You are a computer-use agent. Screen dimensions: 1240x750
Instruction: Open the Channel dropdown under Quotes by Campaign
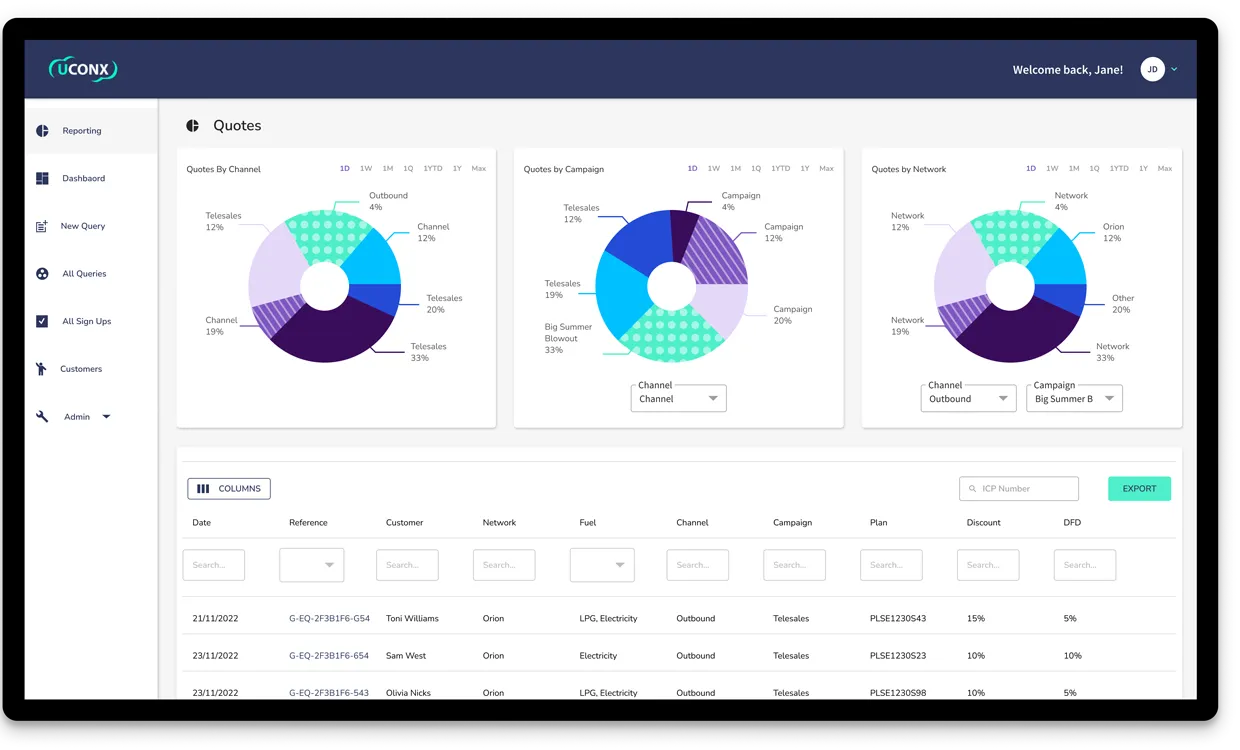click(x=679, y=398)
